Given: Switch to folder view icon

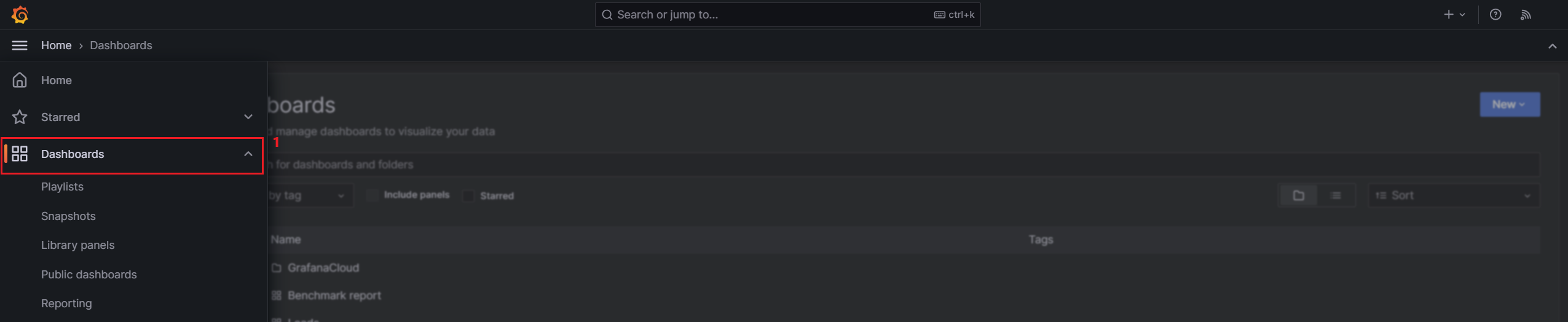Looking at the screenshot, I should [1298, 195].
